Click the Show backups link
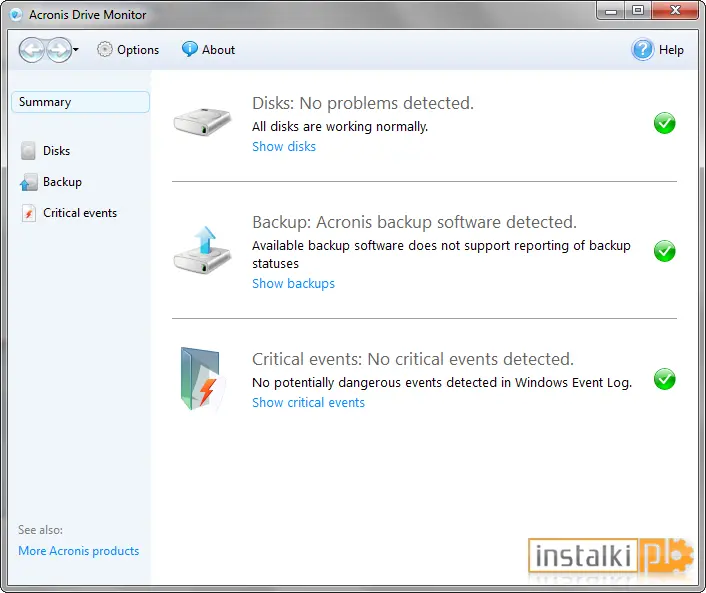The width and height of the screenshot is (706, 593). coord(293,284)
